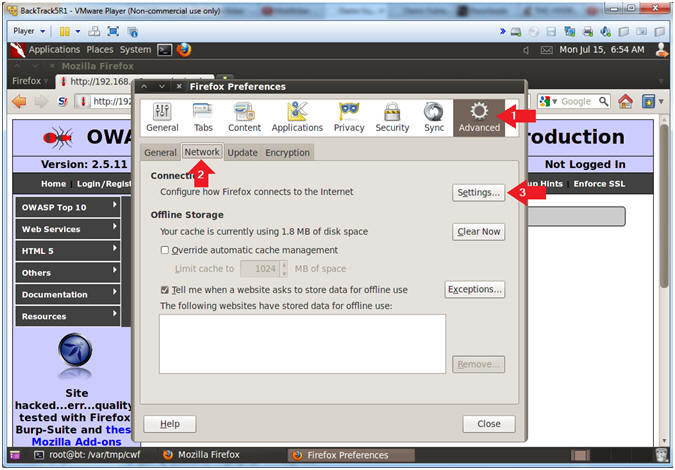The width and height of the screenshot is (675, 470).
Task: Enable Override automatic cache management
Action: pyautogui.click(x=164, y=250)
